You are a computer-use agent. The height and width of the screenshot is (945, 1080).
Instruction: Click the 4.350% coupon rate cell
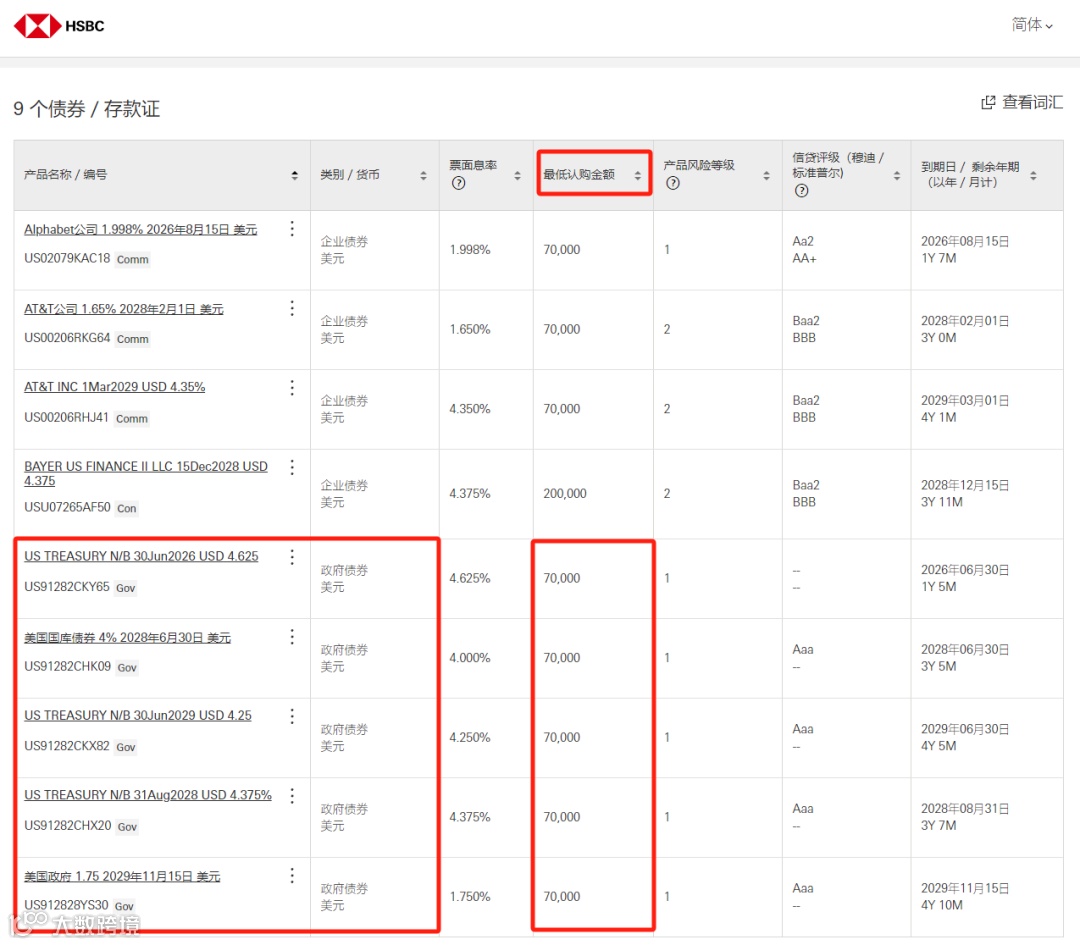pyautogui.click(x=470, y=409)
